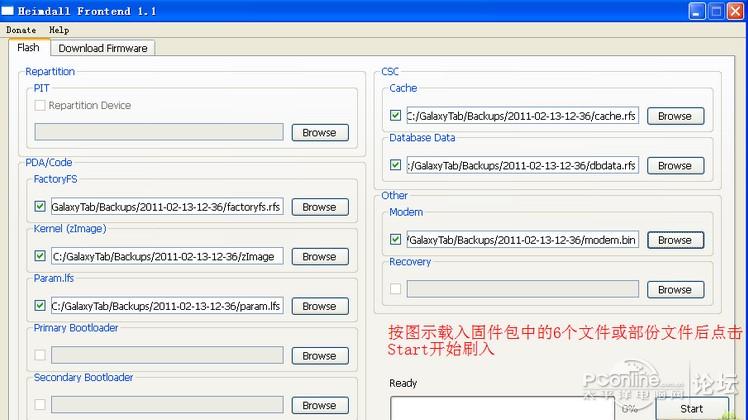Image resolution: width=748 pixels, height=420 pixels.
Task: Switch to the Flash tab
Action: coord(29,48)
